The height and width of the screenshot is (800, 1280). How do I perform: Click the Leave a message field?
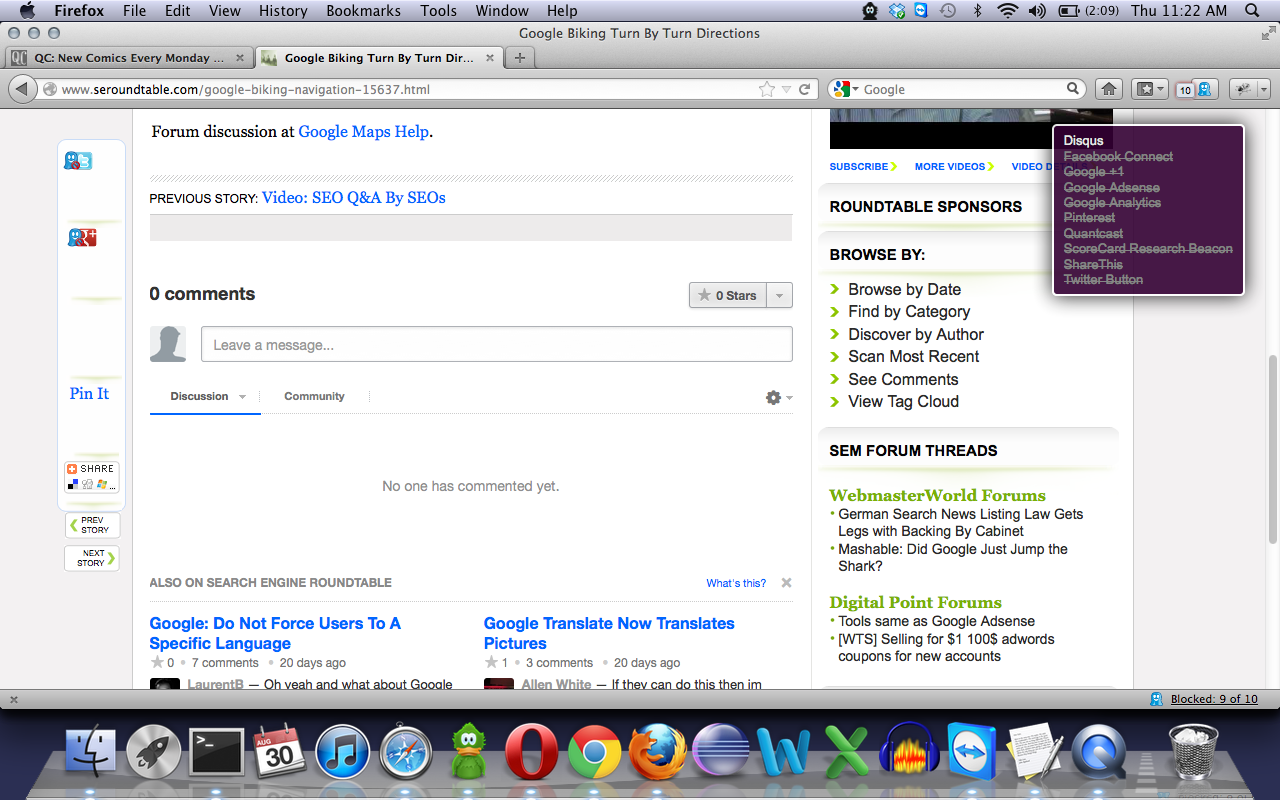(x=496, y=345)
